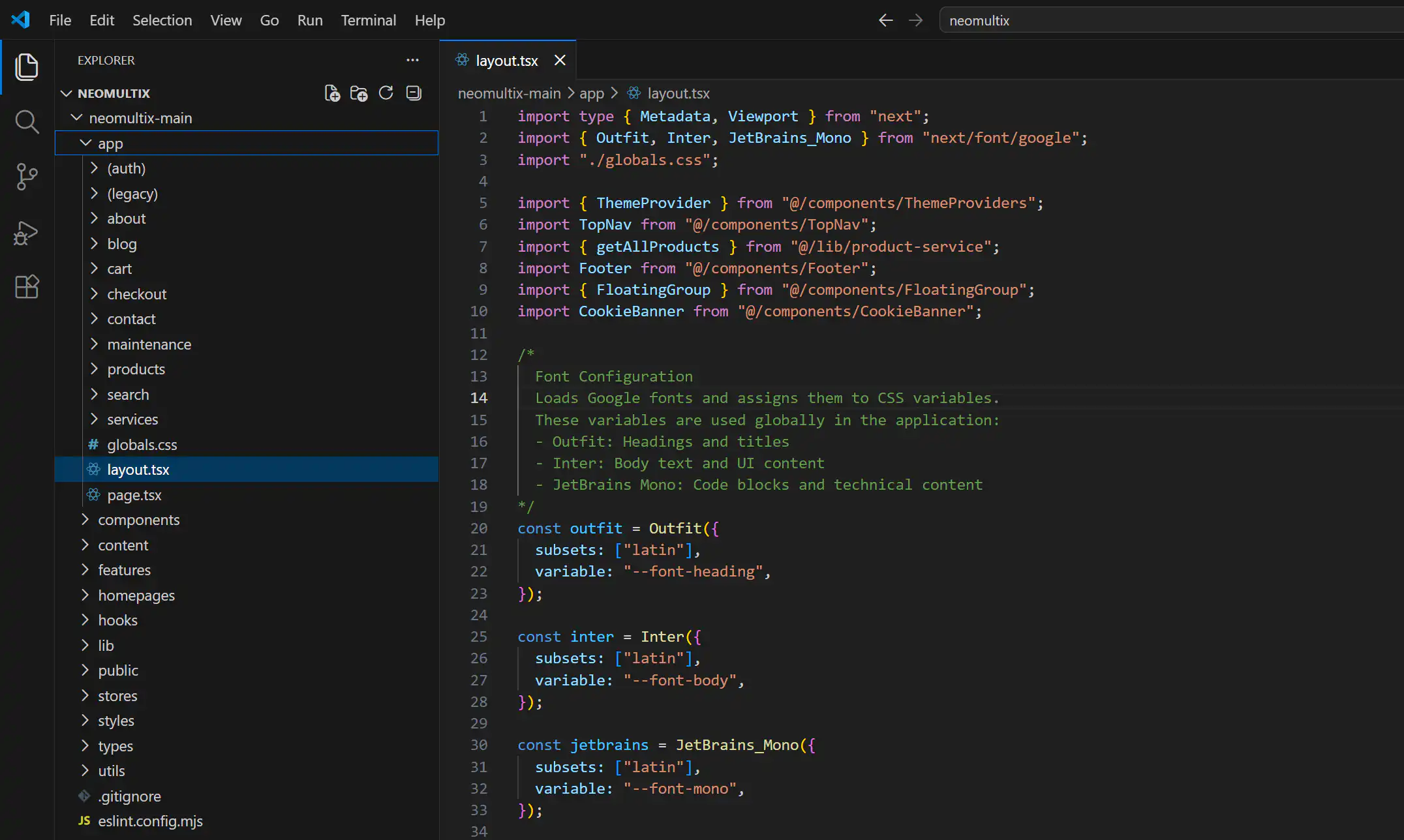Go back in navigation history
This screenshot has width=1404, height=840.
[x=885, y=20]
